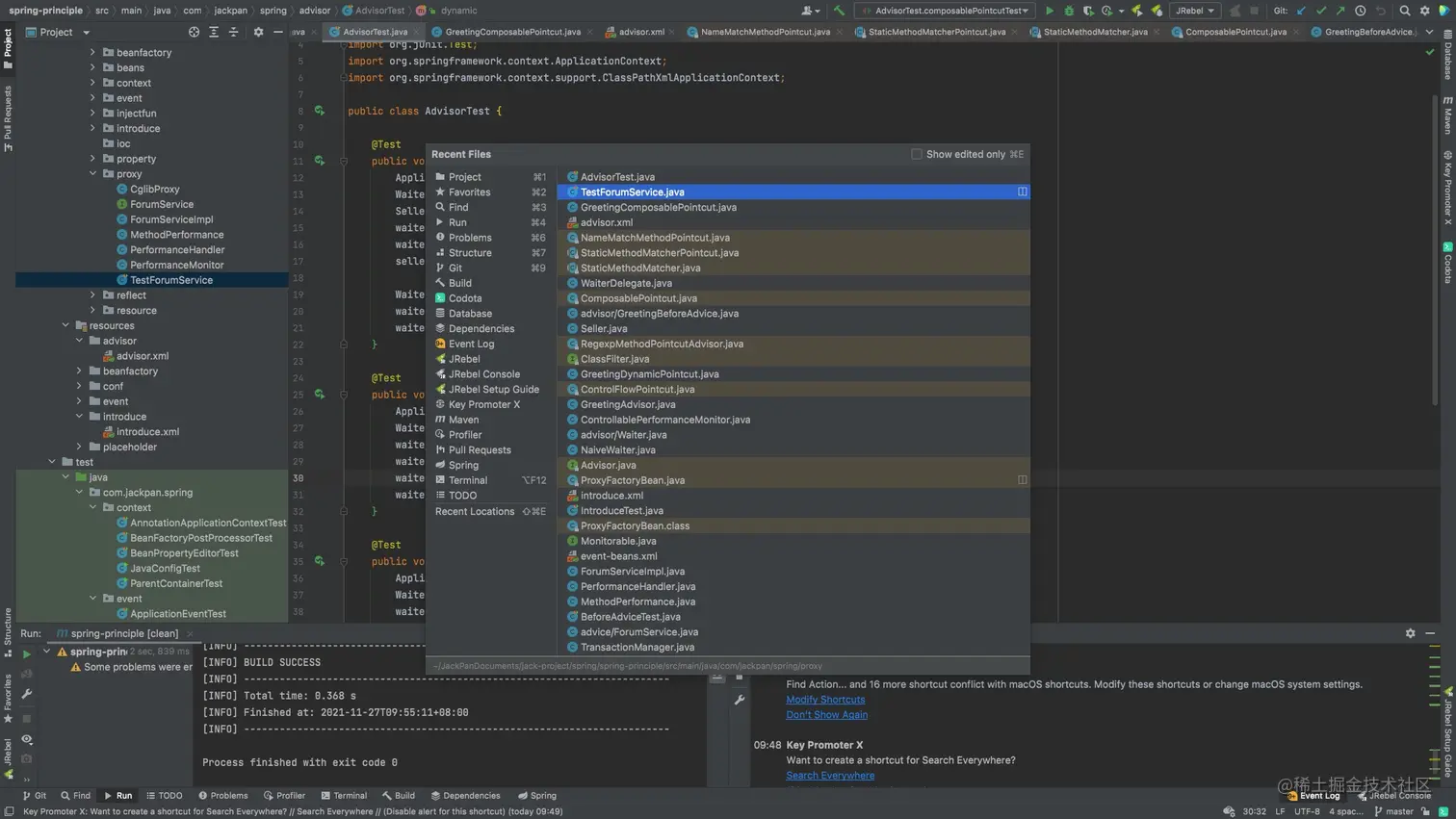Select Structure in Recent Files list

click(490, 253)
